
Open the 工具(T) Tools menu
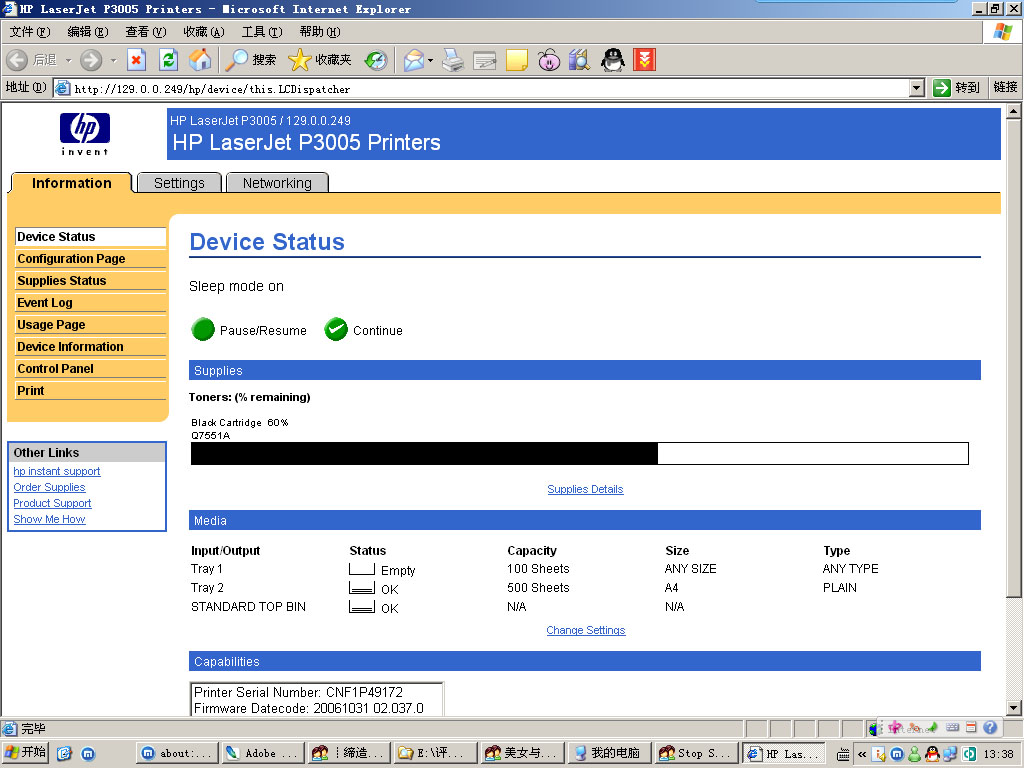click(262, 32)
